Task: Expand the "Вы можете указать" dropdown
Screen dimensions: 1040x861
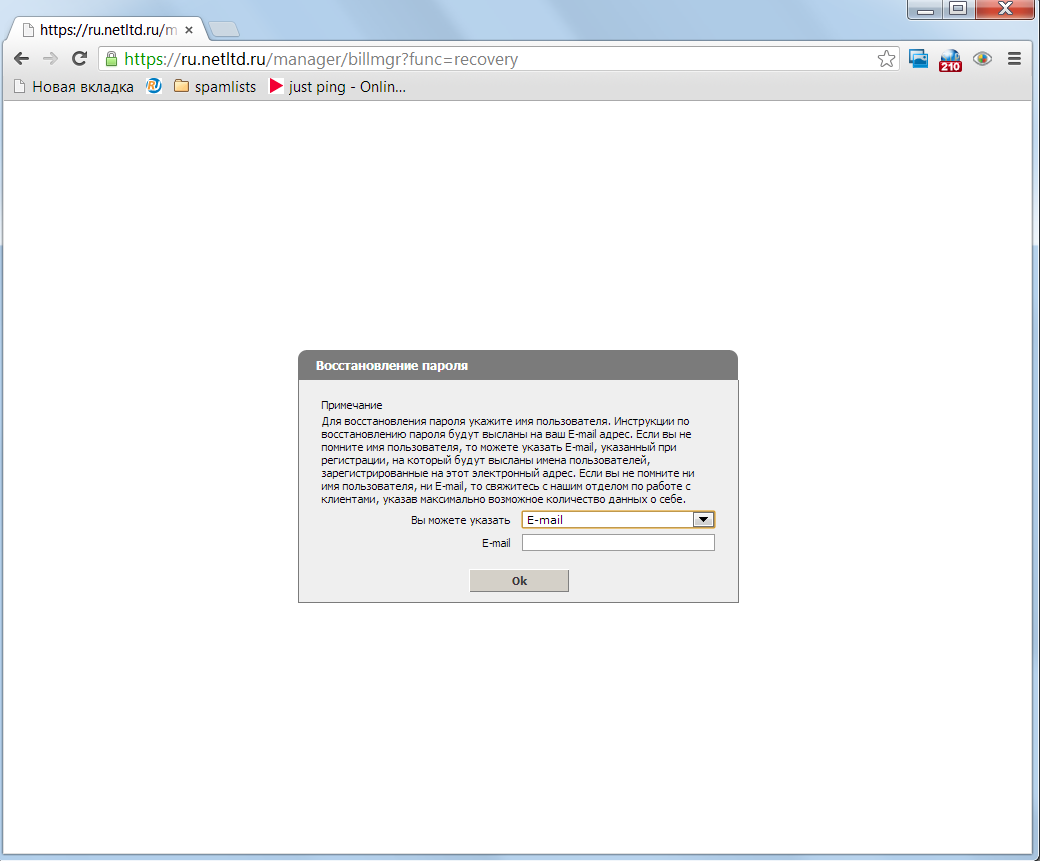Action: (x=703, y=520)
